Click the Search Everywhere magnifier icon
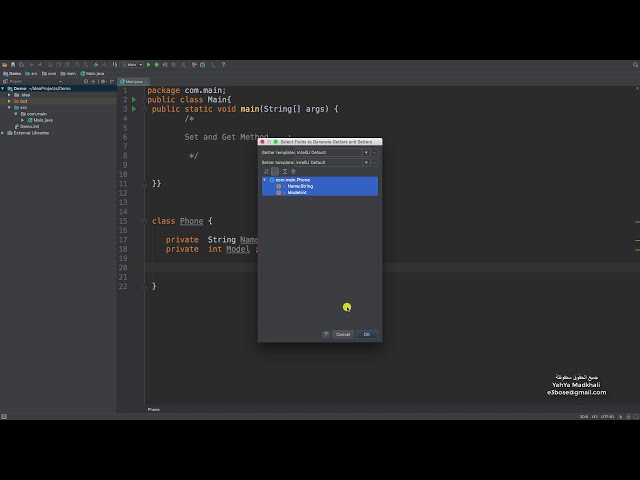This screenshot has width=640, height=480. [x=636, y=64]
